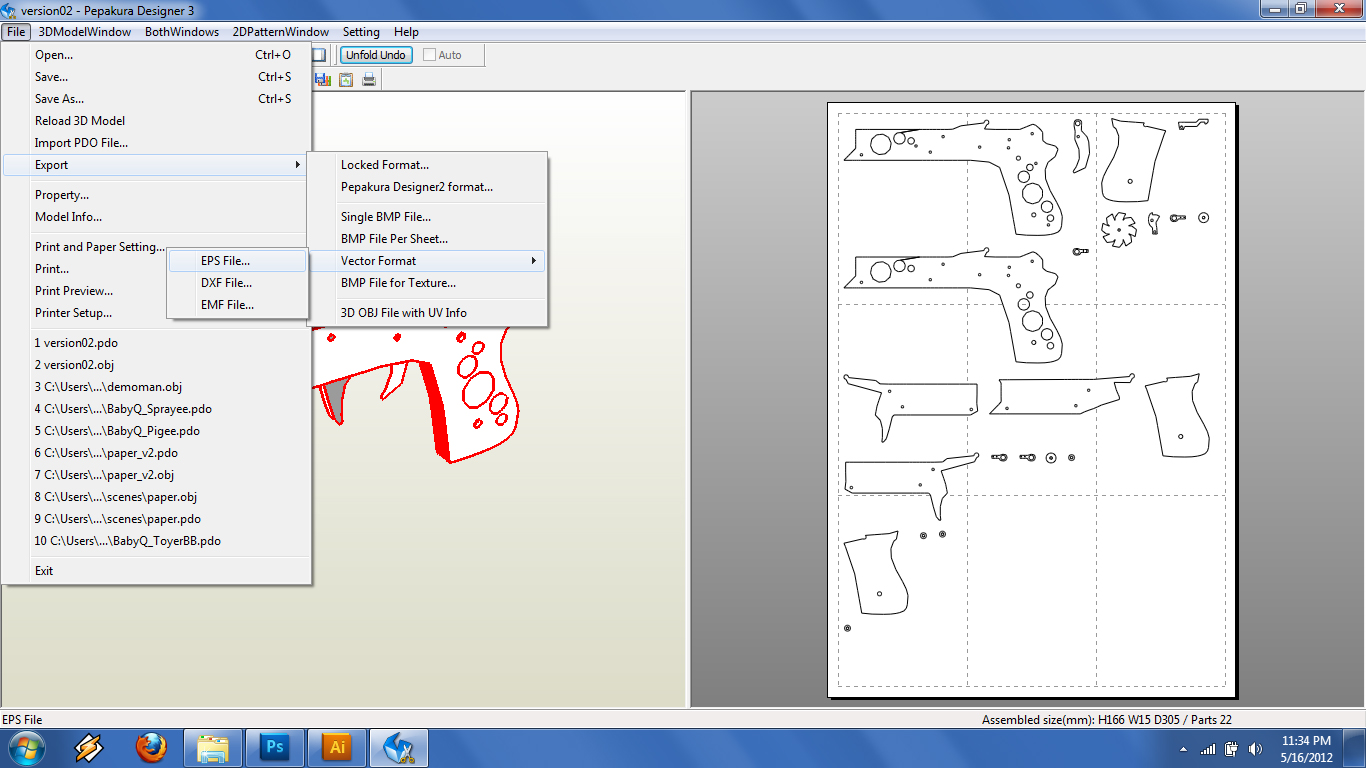Choose Printer Setup...
Screen dimensions: 1366x768
tap(73, 313)
